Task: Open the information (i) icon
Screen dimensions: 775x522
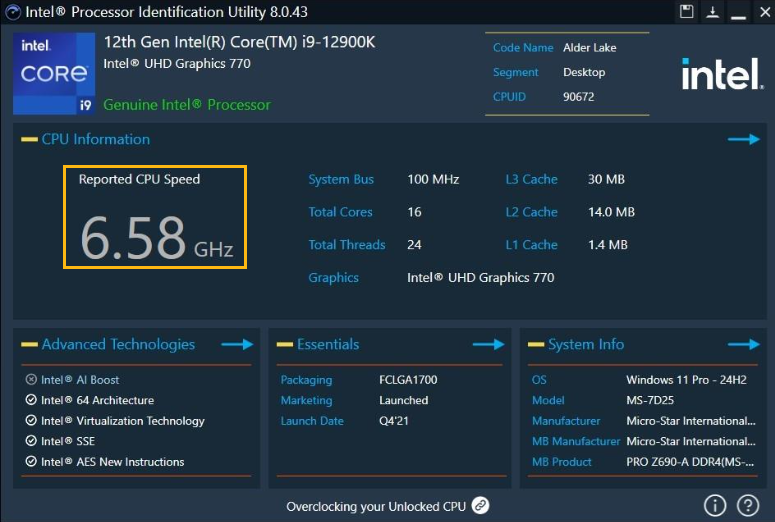Action: pyautogui.click(x=715, y=505)
